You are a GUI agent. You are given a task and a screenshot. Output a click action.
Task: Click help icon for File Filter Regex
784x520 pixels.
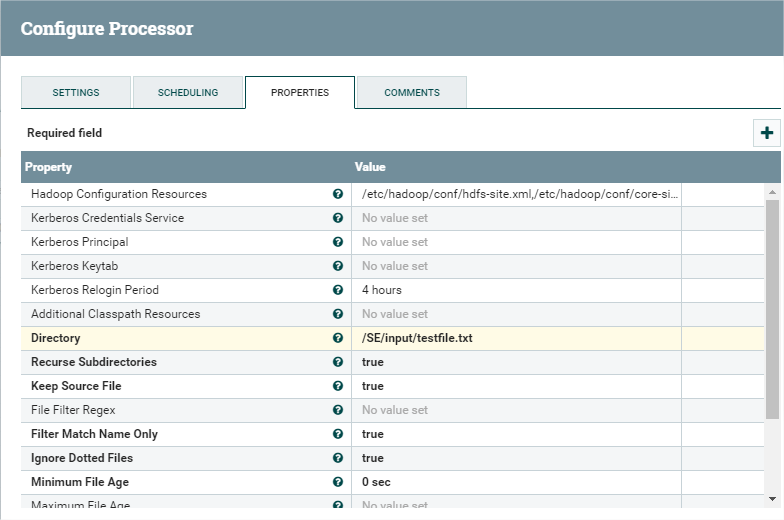pos(338,410)
